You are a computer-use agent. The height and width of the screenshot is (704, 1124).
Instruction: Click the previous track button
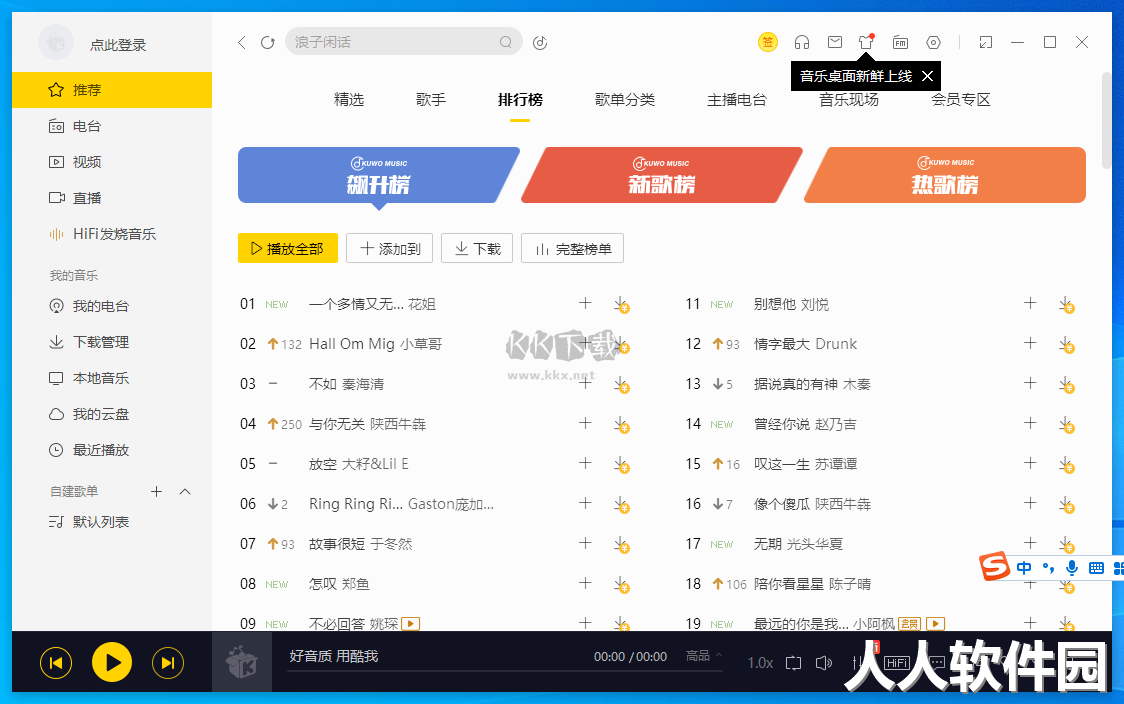(56, 663)
